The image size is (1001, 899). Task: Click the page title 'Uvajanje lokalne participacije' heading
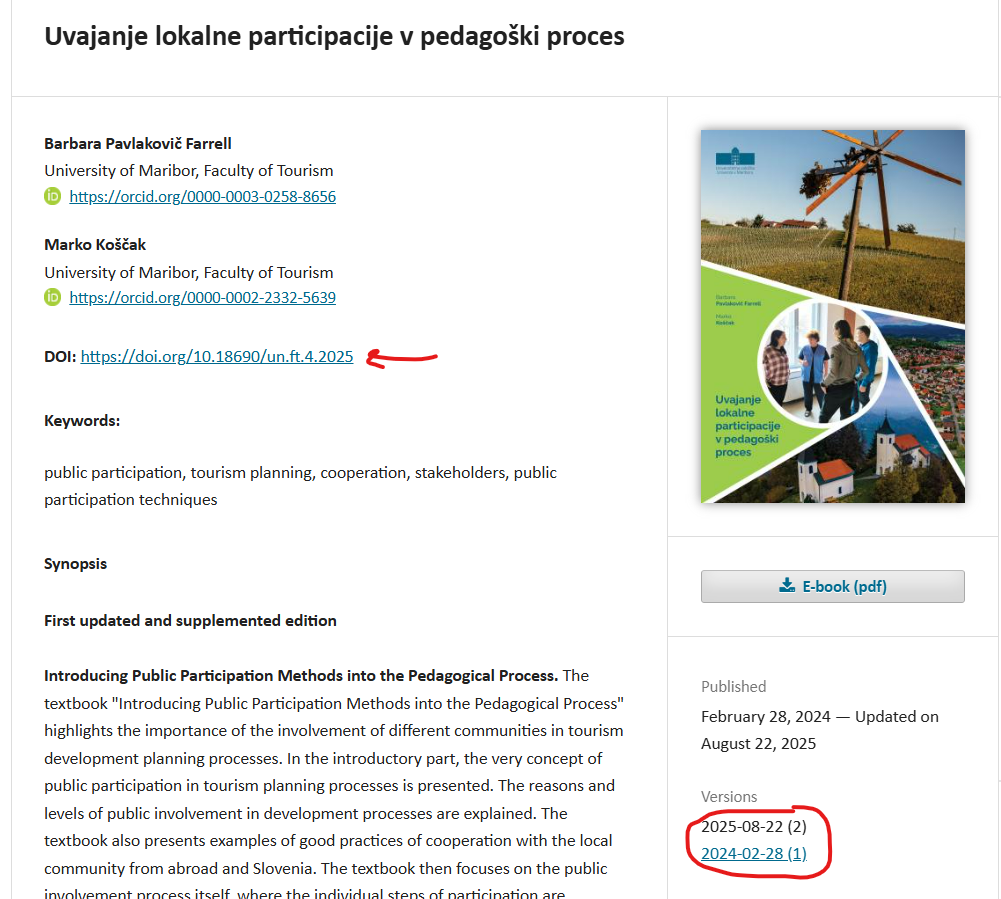(x=334, y=36)
